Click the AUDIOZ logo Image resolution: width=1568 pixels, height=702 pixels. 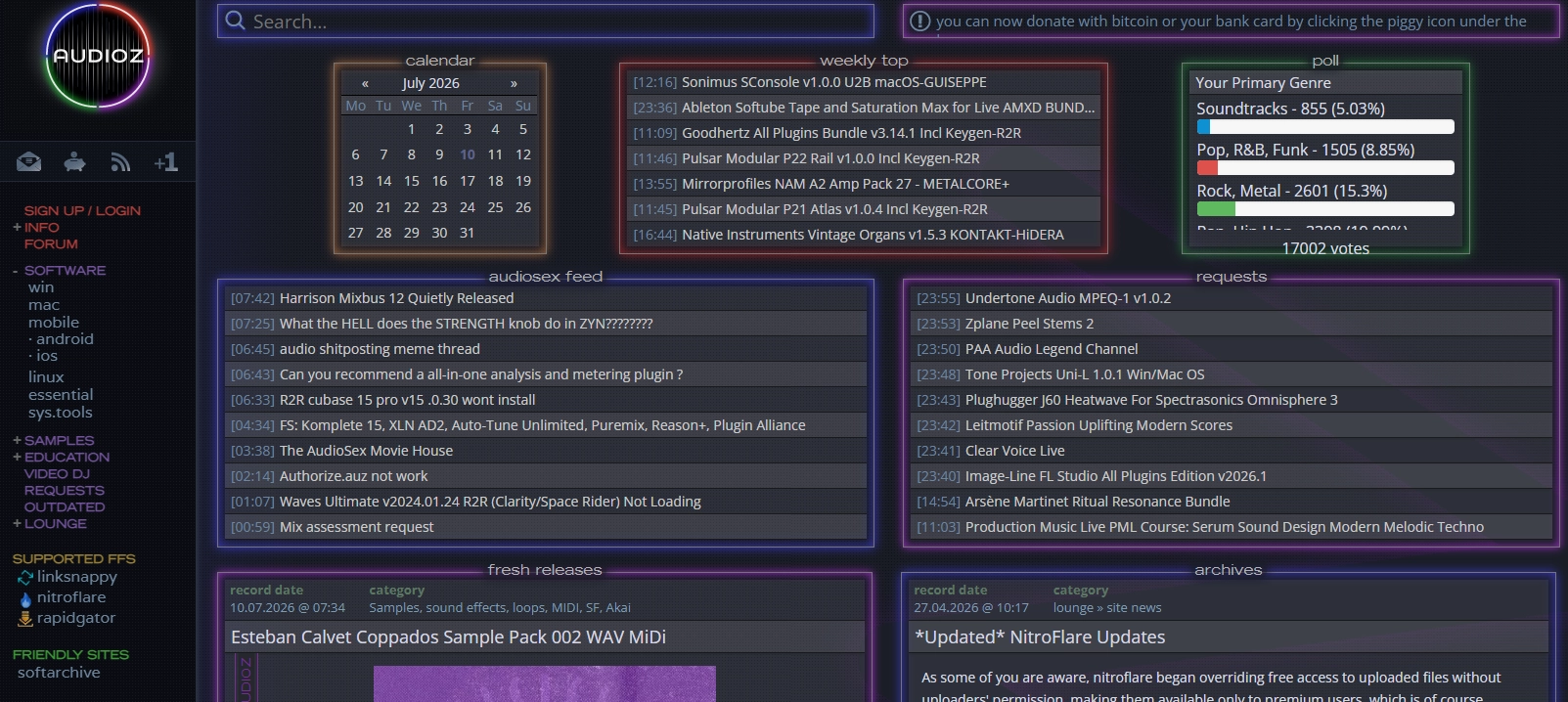click(98, 56)
